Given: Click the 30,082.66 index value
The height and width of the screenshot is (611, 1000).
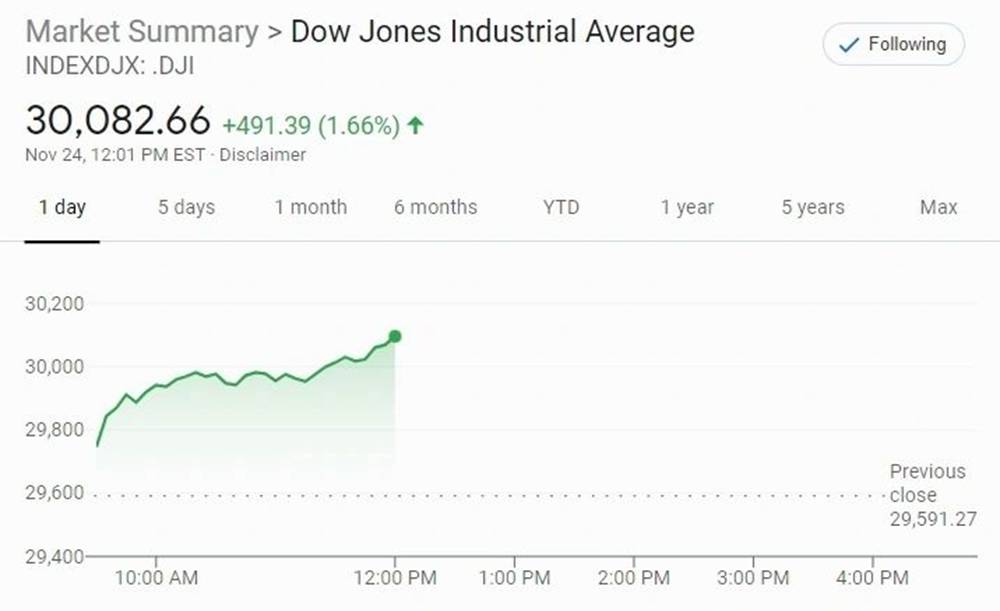Looking at the screenshot, I should [x=118, y=121].
